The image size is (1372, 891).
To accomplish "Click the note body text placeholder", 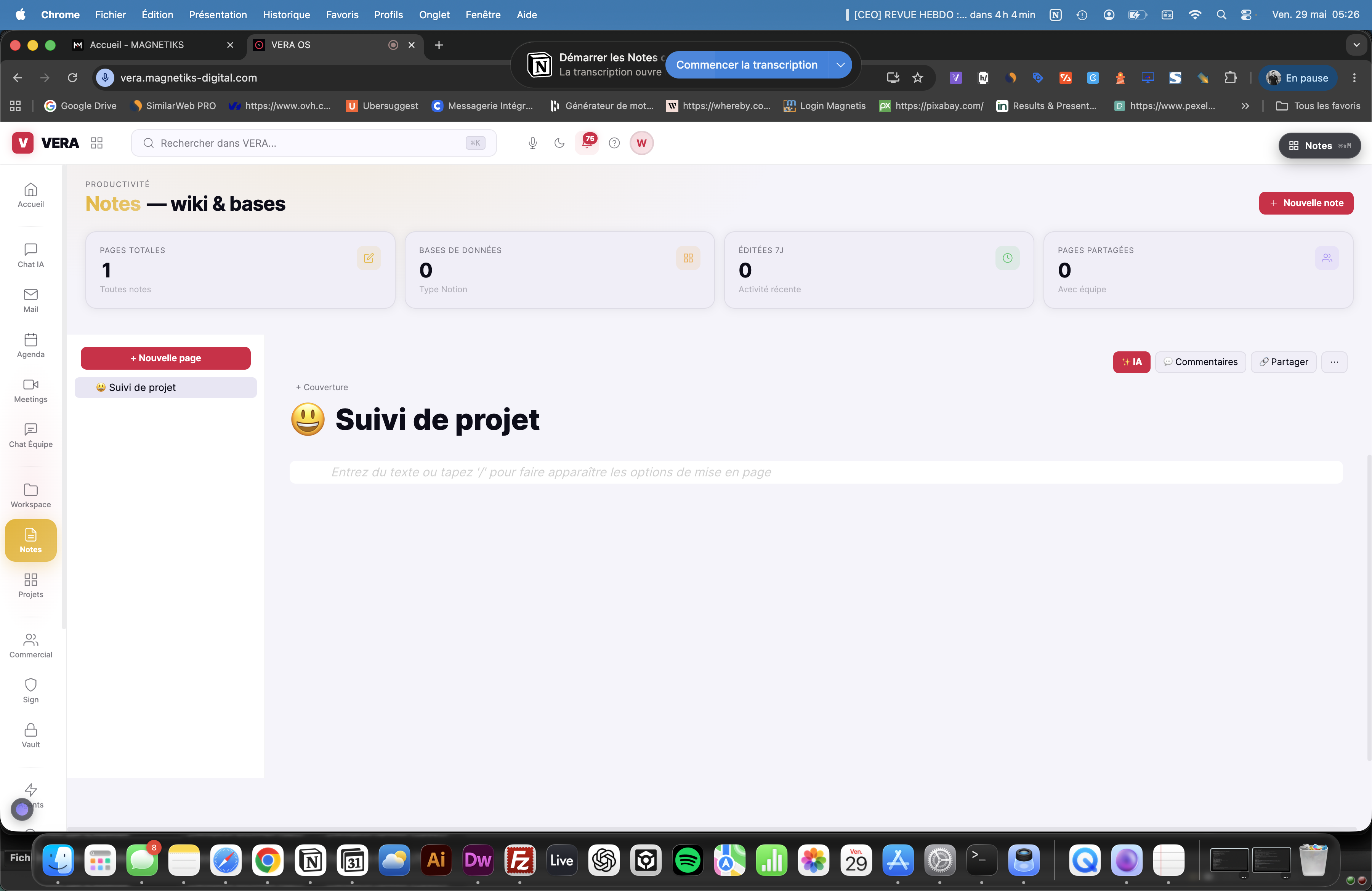I will coord(816,472).
